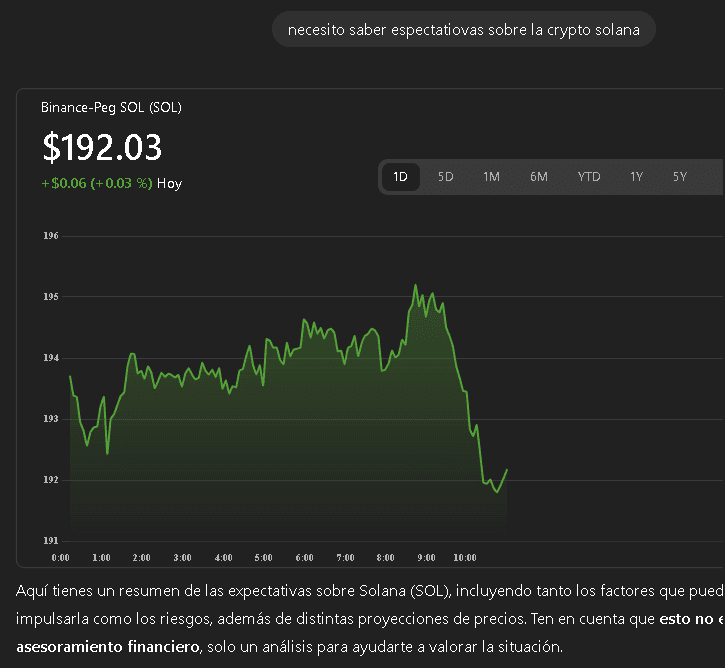Click the chart's highest peak above 195

click(x=415, y=286)
